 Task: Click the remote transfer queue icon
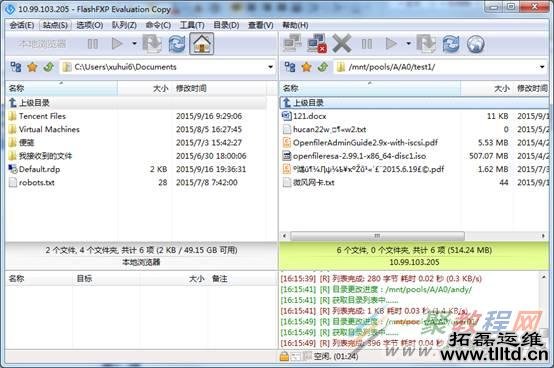click(426, 44)
